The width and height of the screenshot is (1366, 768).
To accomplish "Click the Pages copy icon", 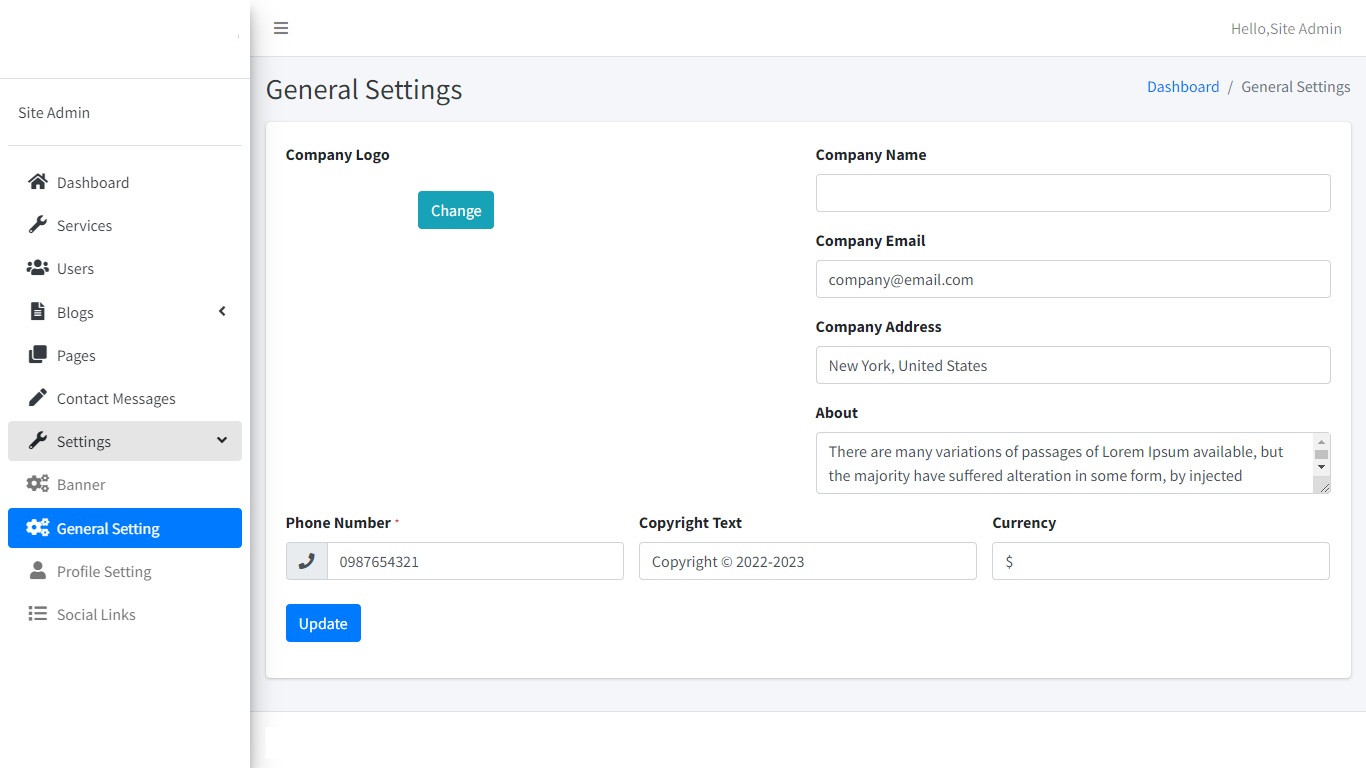I will pos(38,355).
